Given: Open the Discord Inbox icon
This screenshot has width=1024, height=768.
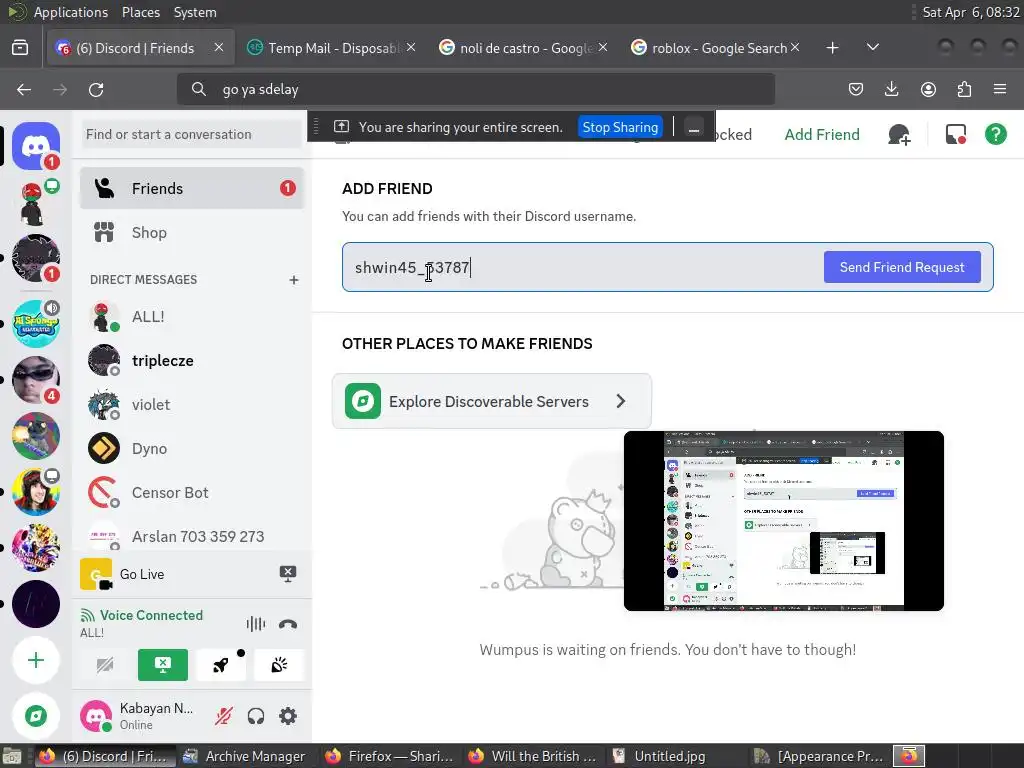Looking at the screenshot, I should (955, 135).
